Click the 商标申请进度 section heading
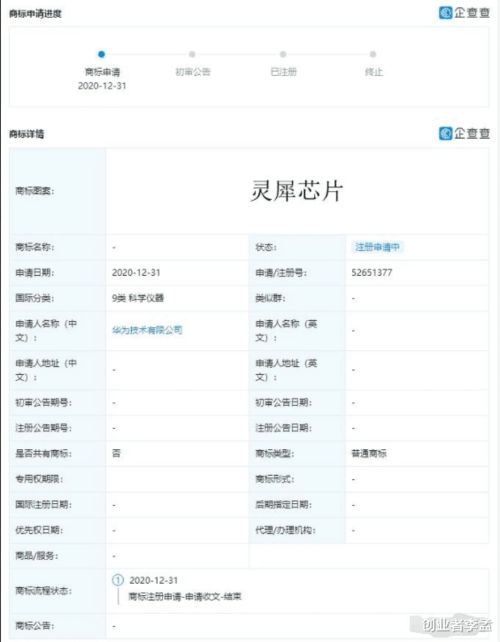 [35, 14]
